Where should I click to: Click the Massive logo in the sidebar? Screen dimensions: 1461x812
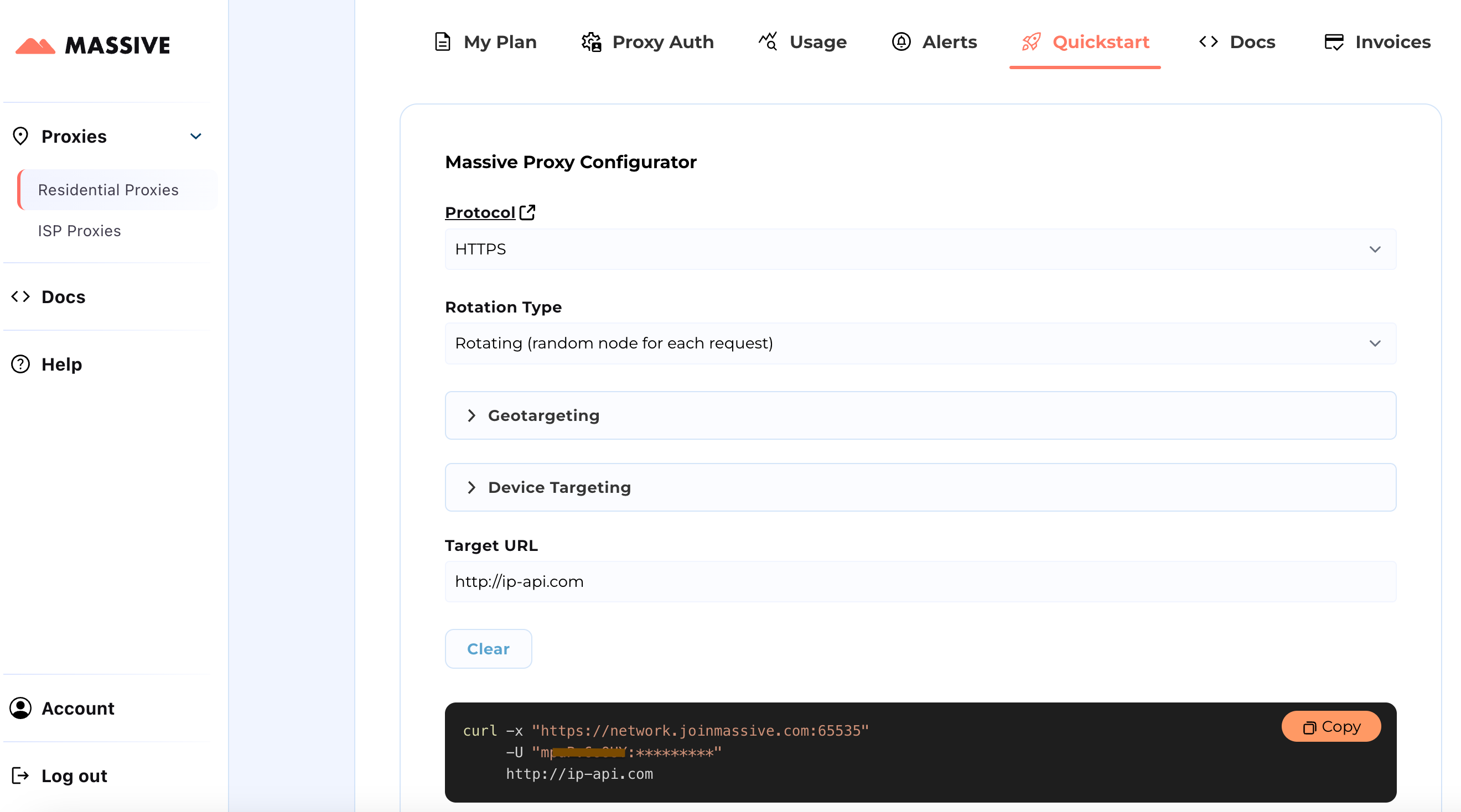92,45
